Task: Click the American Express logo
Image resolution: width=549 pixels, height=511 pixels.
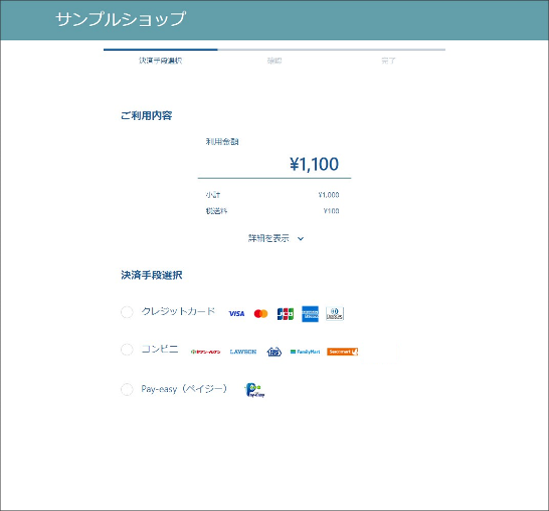Action: pyautogui.click(x=310, y=314)
